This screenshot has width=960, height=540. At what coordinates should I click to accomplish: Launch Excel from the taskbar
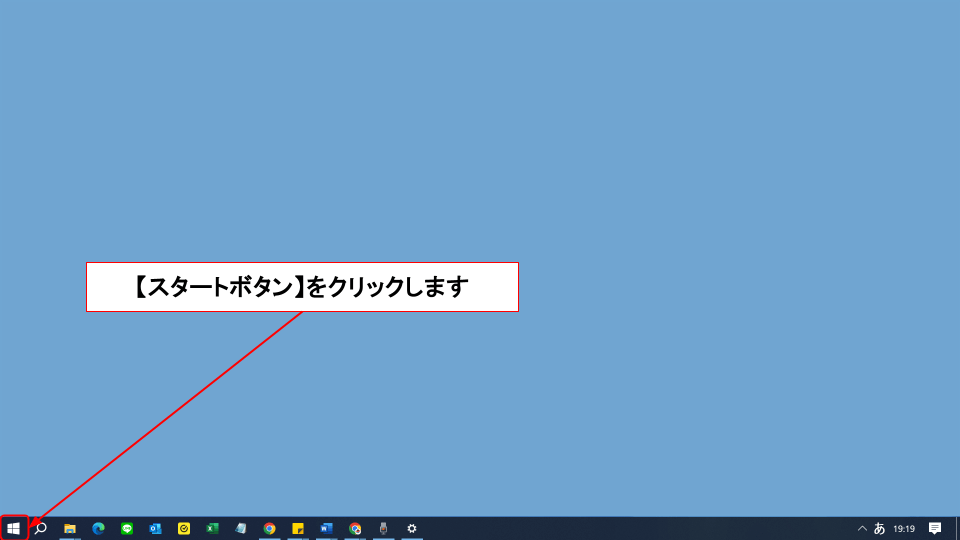[212, 528]
